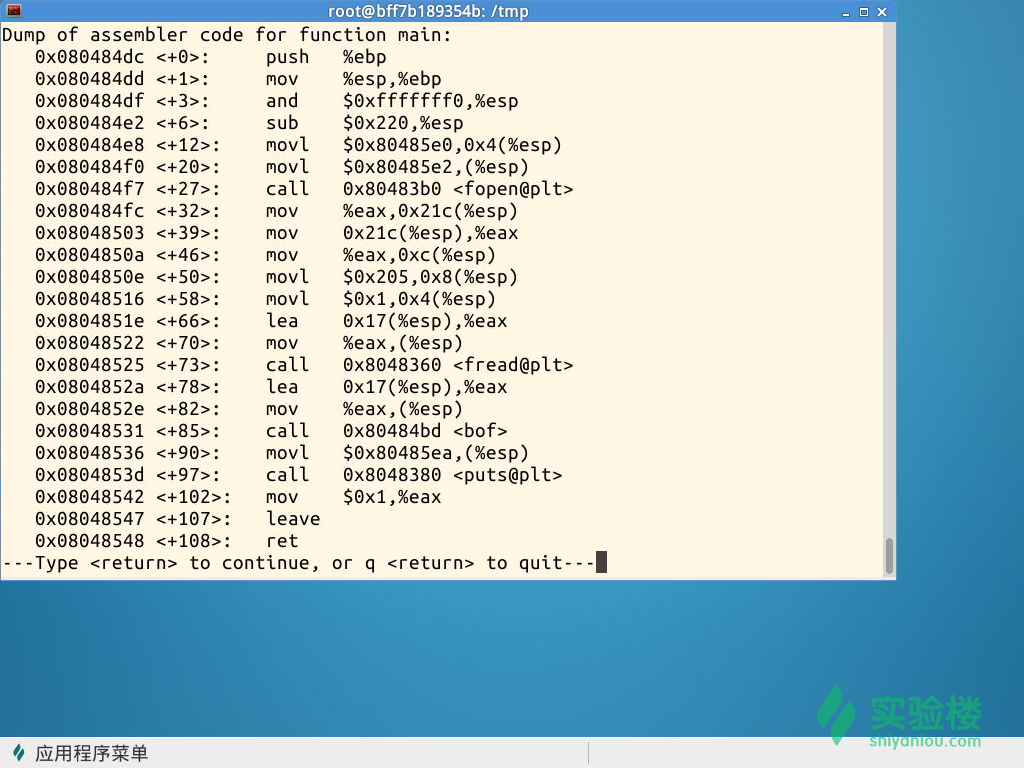Open the 应用程序菜单 applications menu
1024x768 pixels.
82,753
